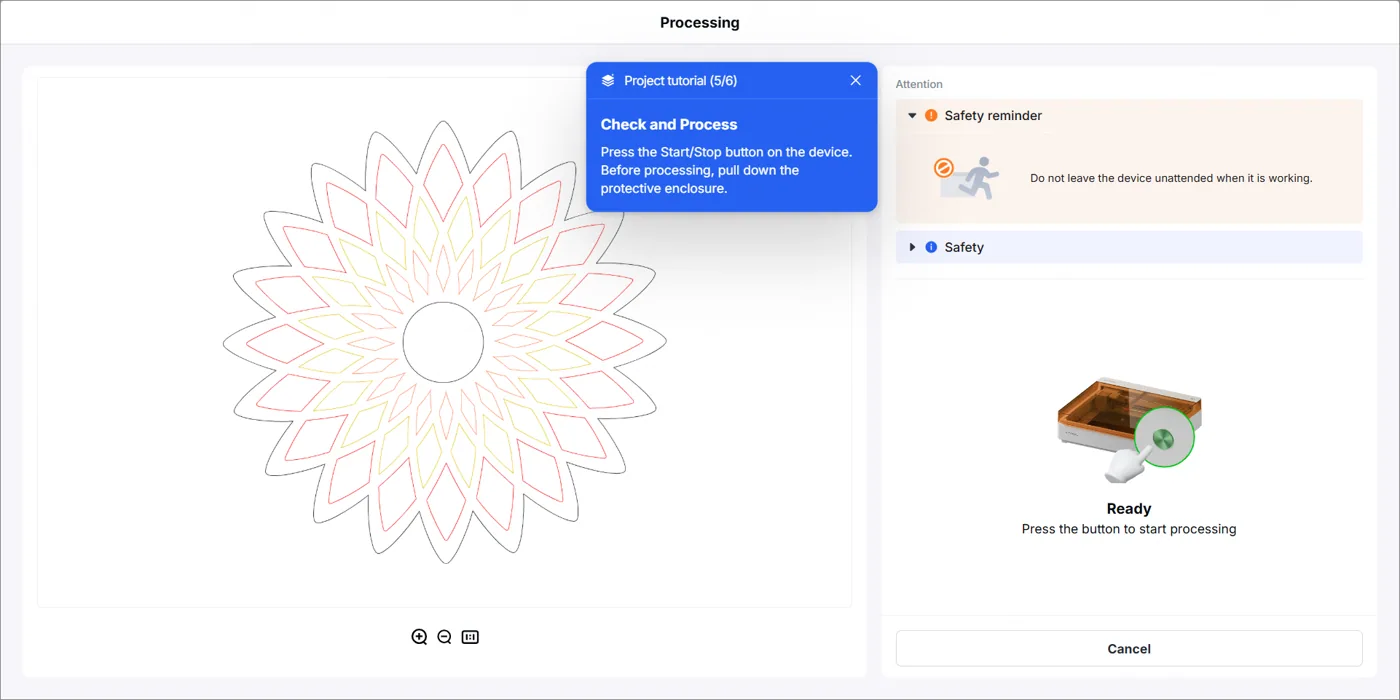Click the flower design preview

[445, 342]
